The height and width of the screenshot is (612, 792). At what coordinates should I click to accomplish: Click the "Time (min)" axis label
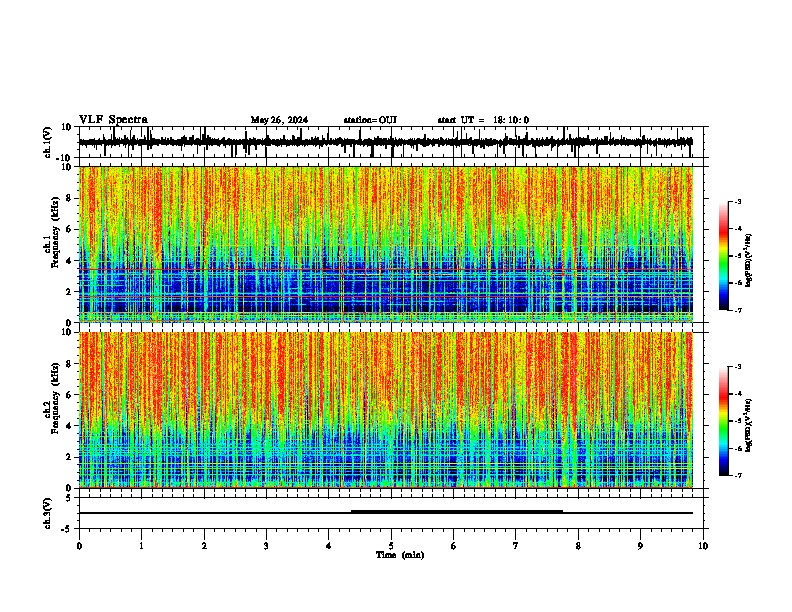pyautogui.click(x=400, y=555)
